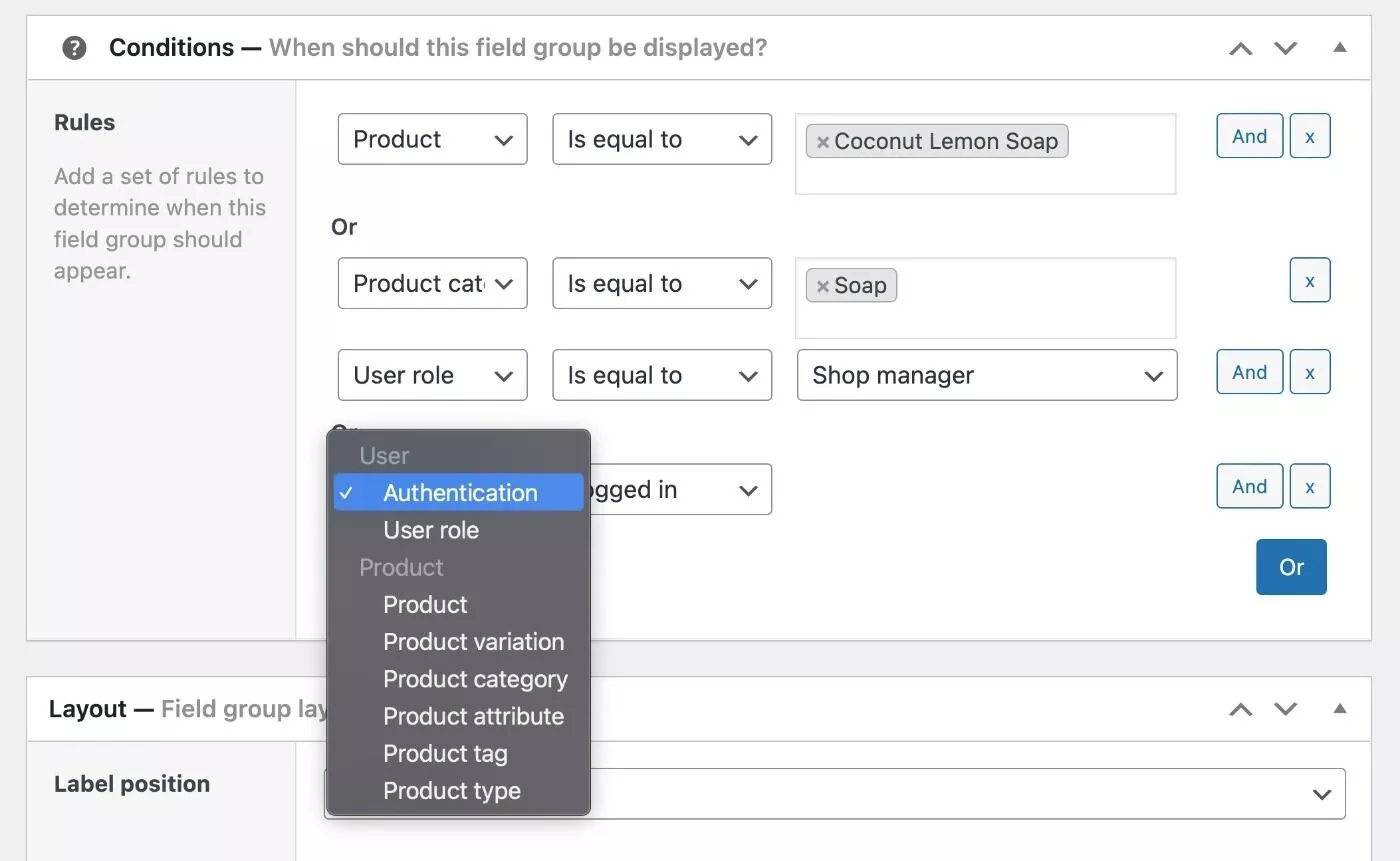Image resolution: width=1400 pixels, height=861 pixels.
Task: Remove the Coconut Lemon Soap tag
Action: click(823, 142)
